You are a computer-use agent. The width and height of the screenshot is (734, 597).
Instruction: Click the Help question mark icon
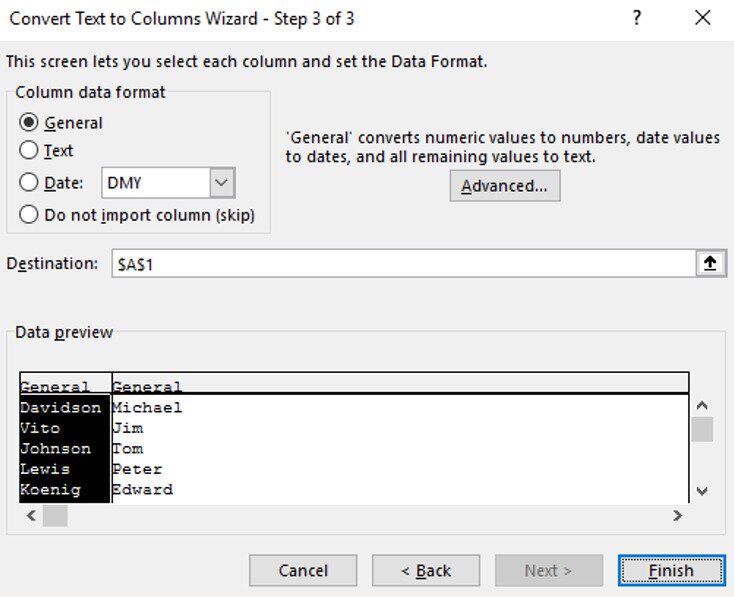[637, 18]
